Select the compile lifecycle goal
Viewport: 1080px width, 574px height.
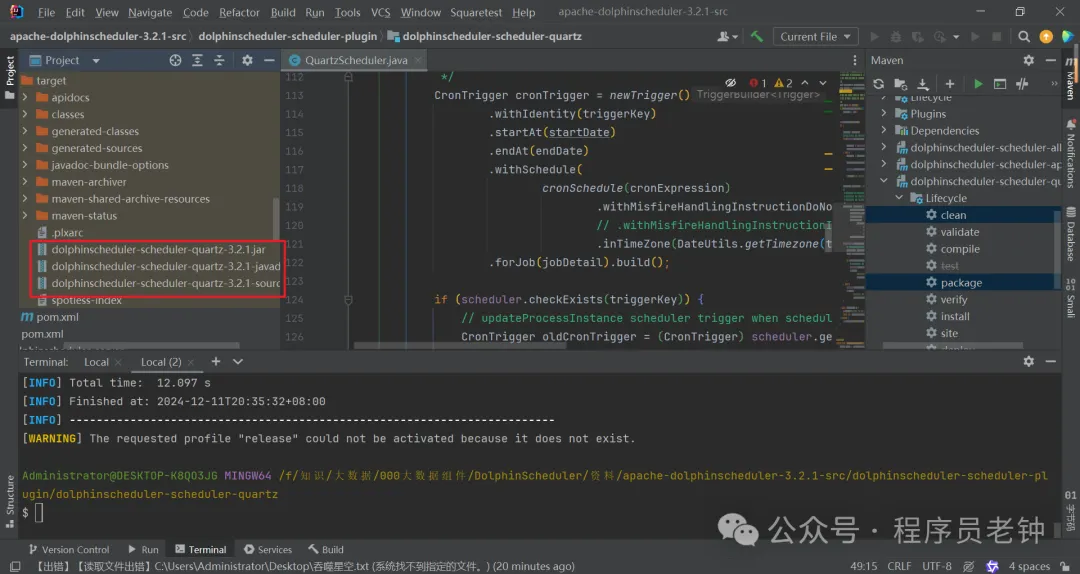point(961,249)
